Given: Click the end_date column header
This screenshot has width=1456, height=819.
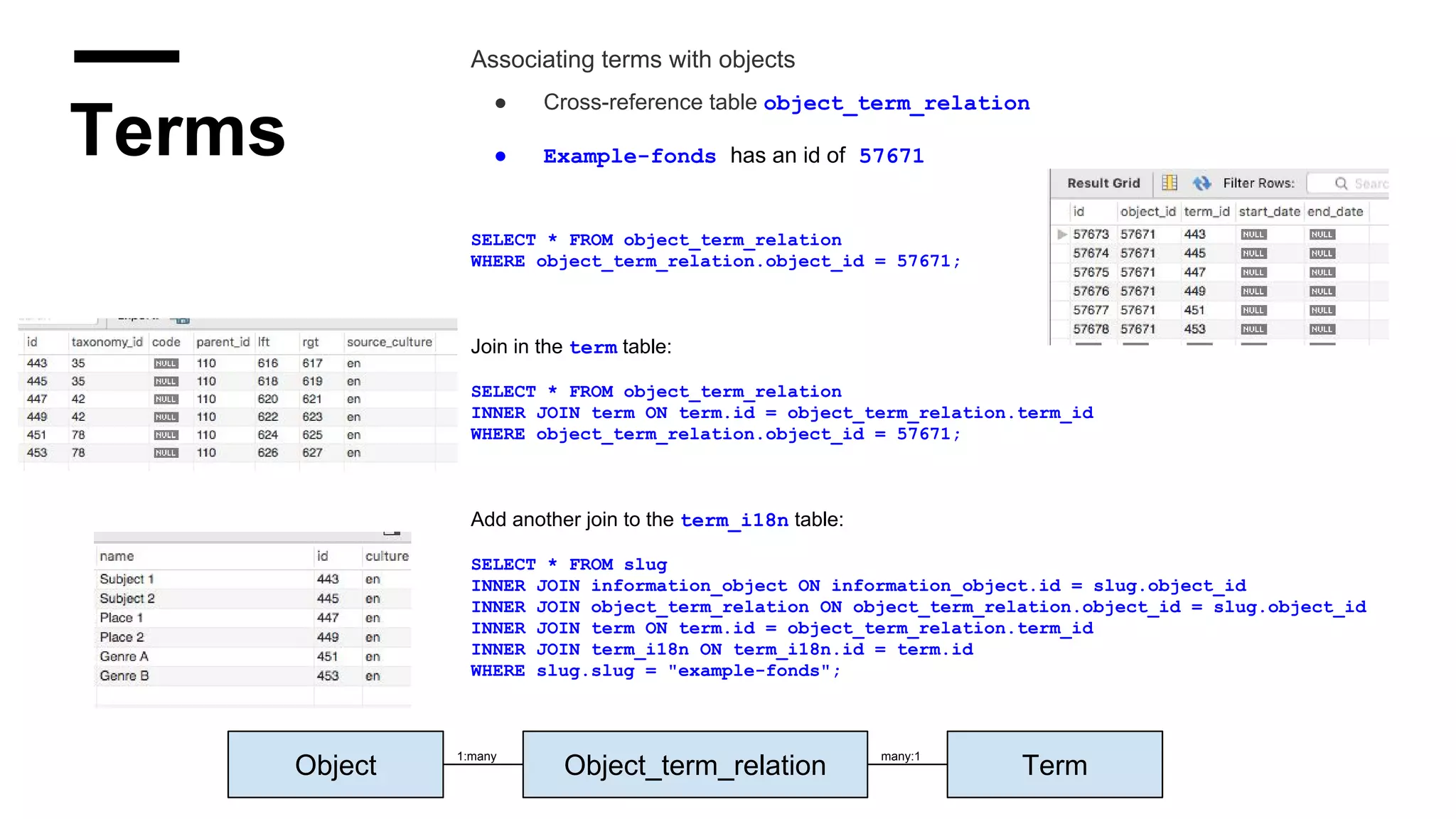Looking at the screenshot, I should (x=1335, y=211).
